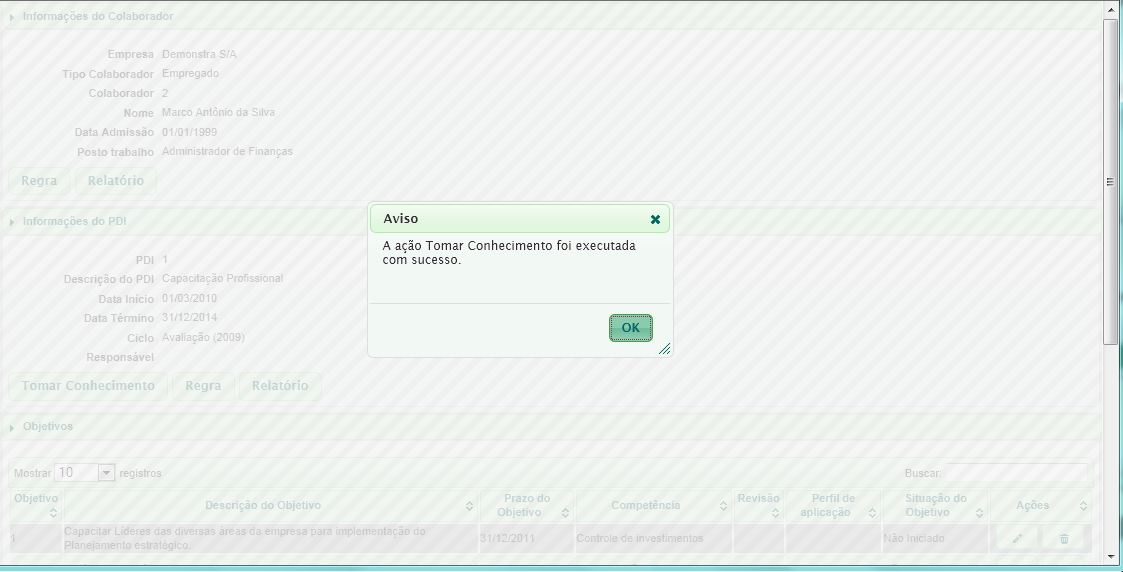Open Relatório in Informações do Colaborador
1123x572 pixels.
coord(115,181)
